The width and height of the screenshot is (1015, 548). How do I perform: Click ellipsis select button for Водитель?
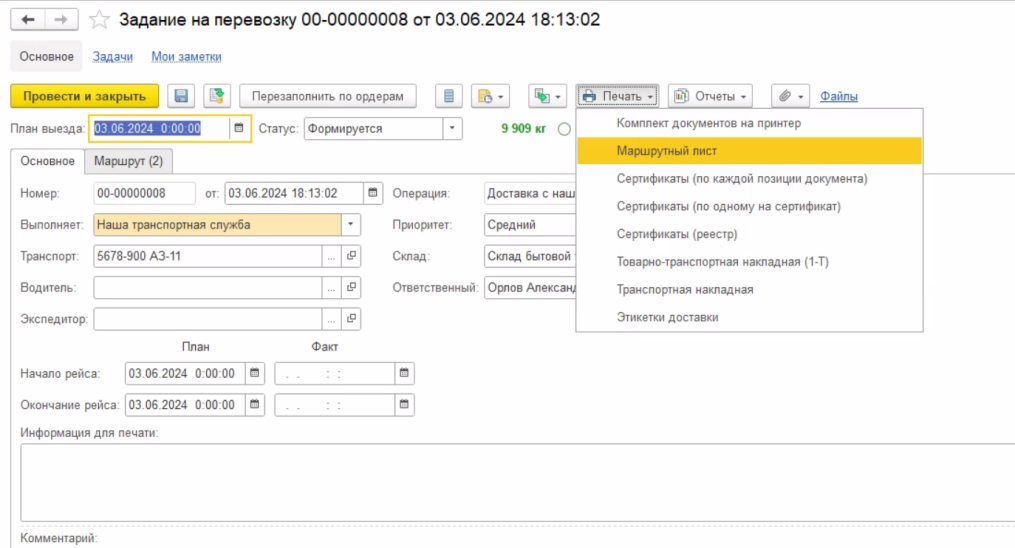pos(331,288)
